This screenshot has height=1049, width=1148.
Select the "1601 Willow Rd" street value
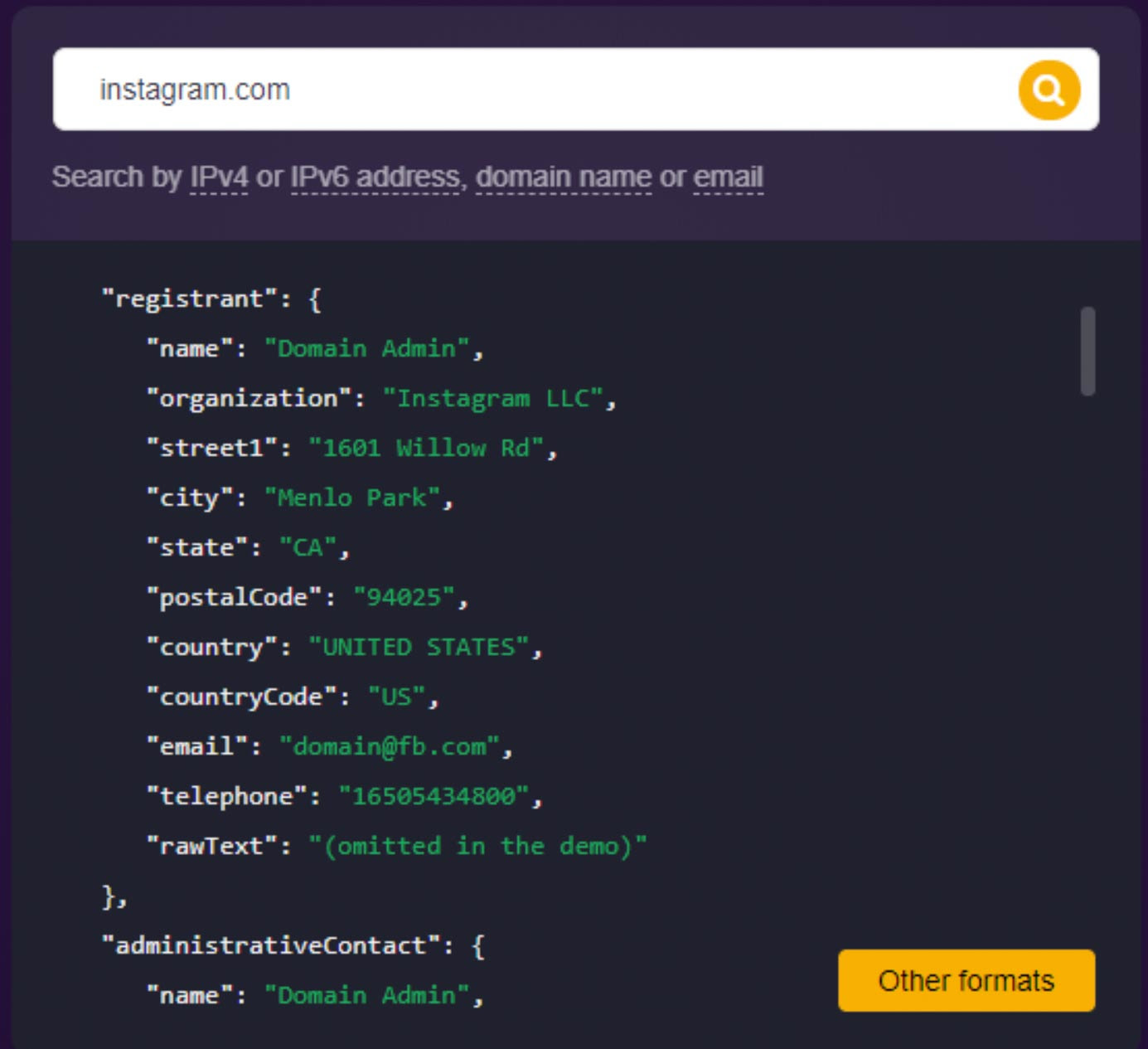[426, 448]
